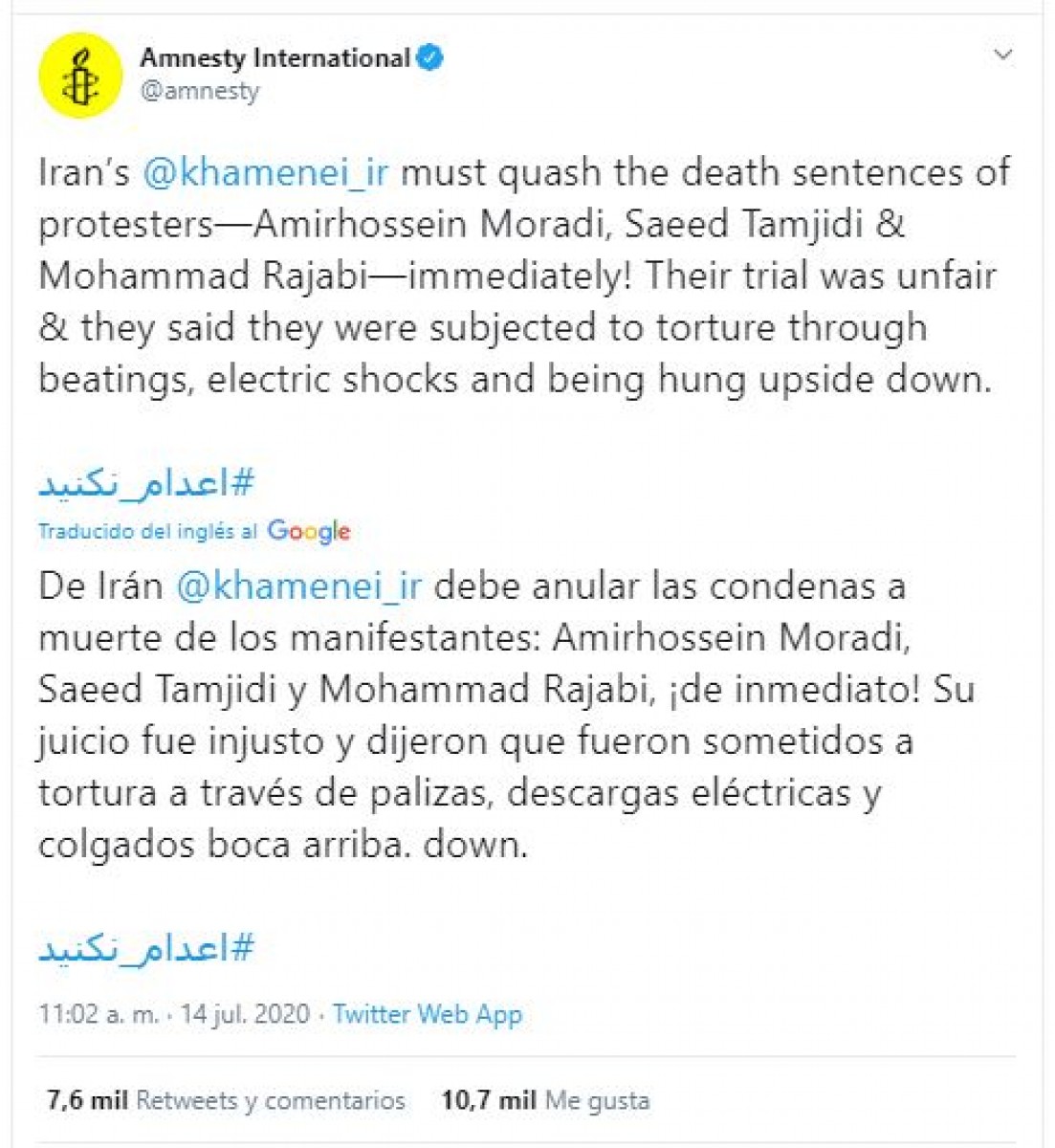Open the @amnesty handle link
1055x1148 pixels.
(200, 91)
